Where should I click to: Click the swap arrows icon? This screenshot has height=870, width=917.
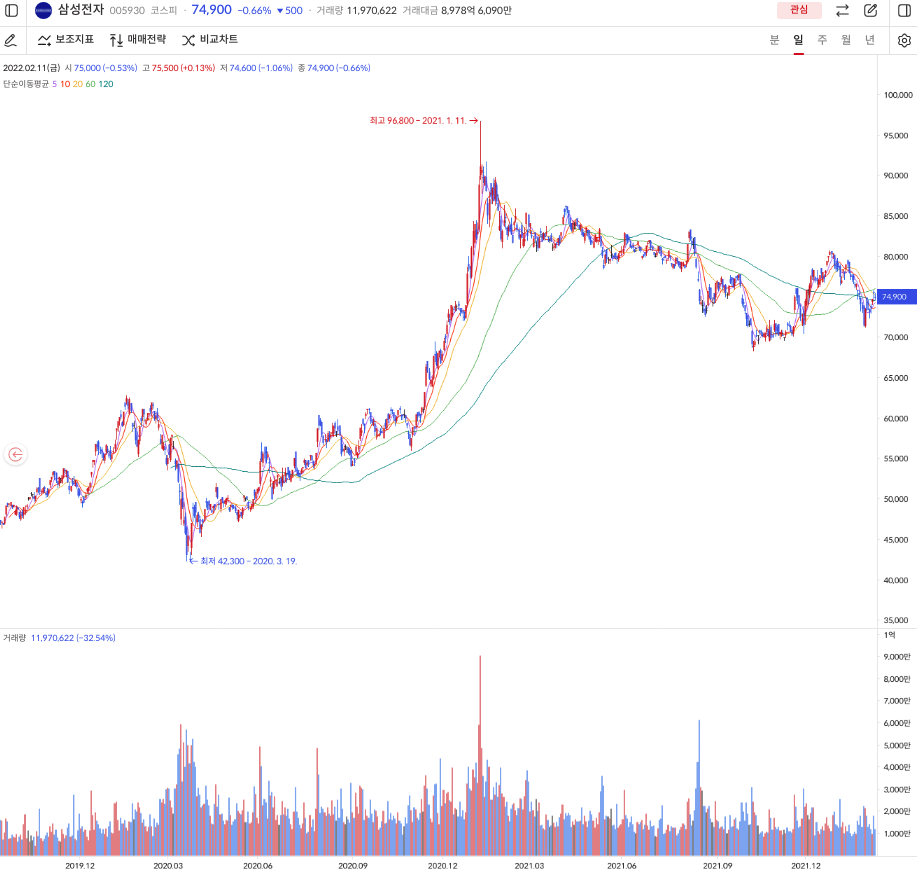click(842, 11)
